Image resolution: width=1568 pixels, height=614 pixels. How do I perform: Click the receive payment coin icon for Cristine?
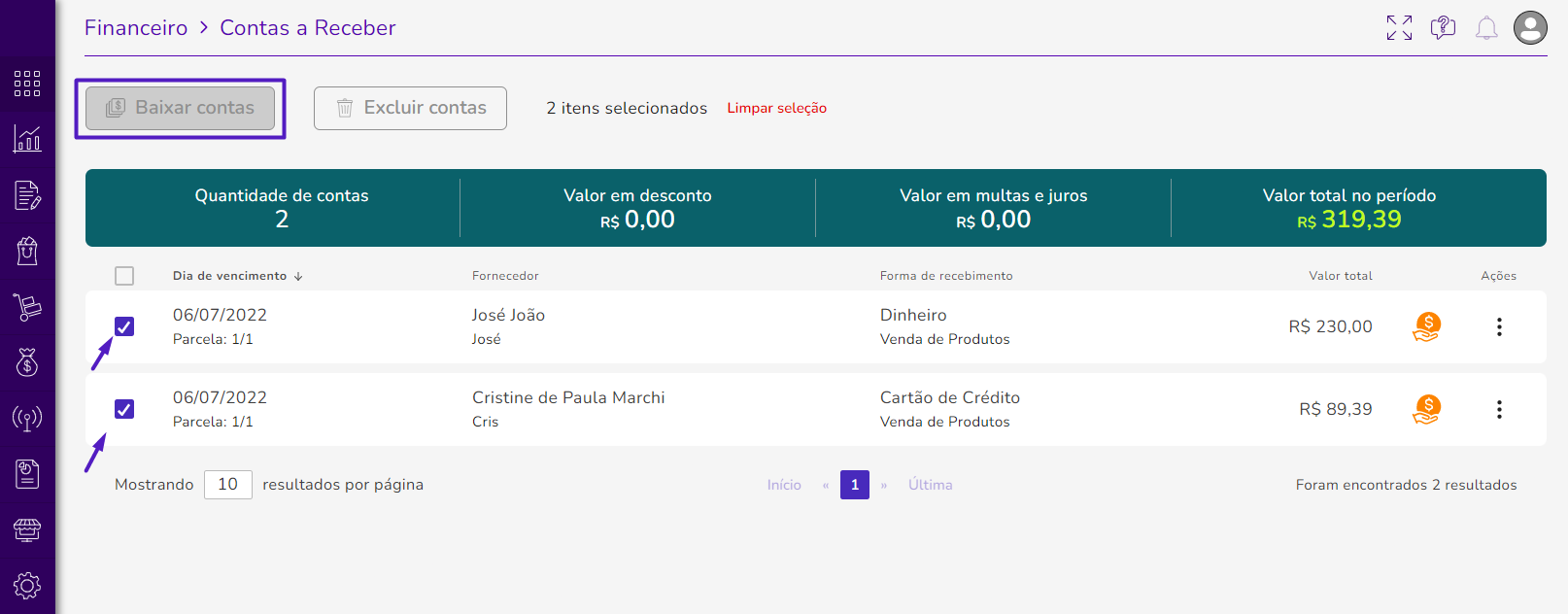1426,409
